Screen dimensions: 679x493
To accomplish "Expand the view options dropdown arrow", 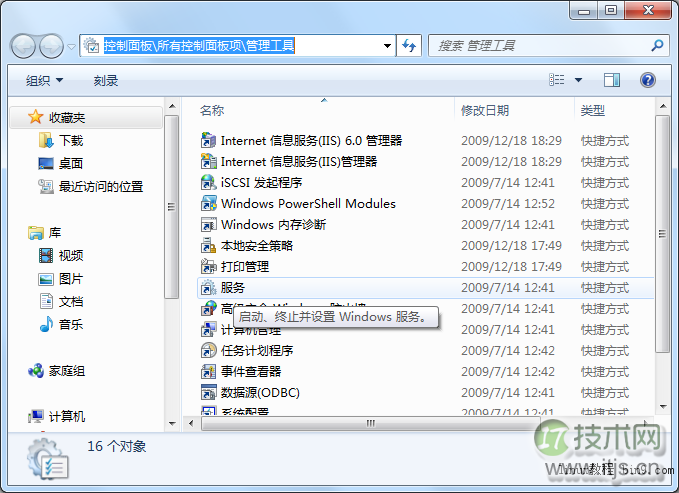I will click(579, 80).
